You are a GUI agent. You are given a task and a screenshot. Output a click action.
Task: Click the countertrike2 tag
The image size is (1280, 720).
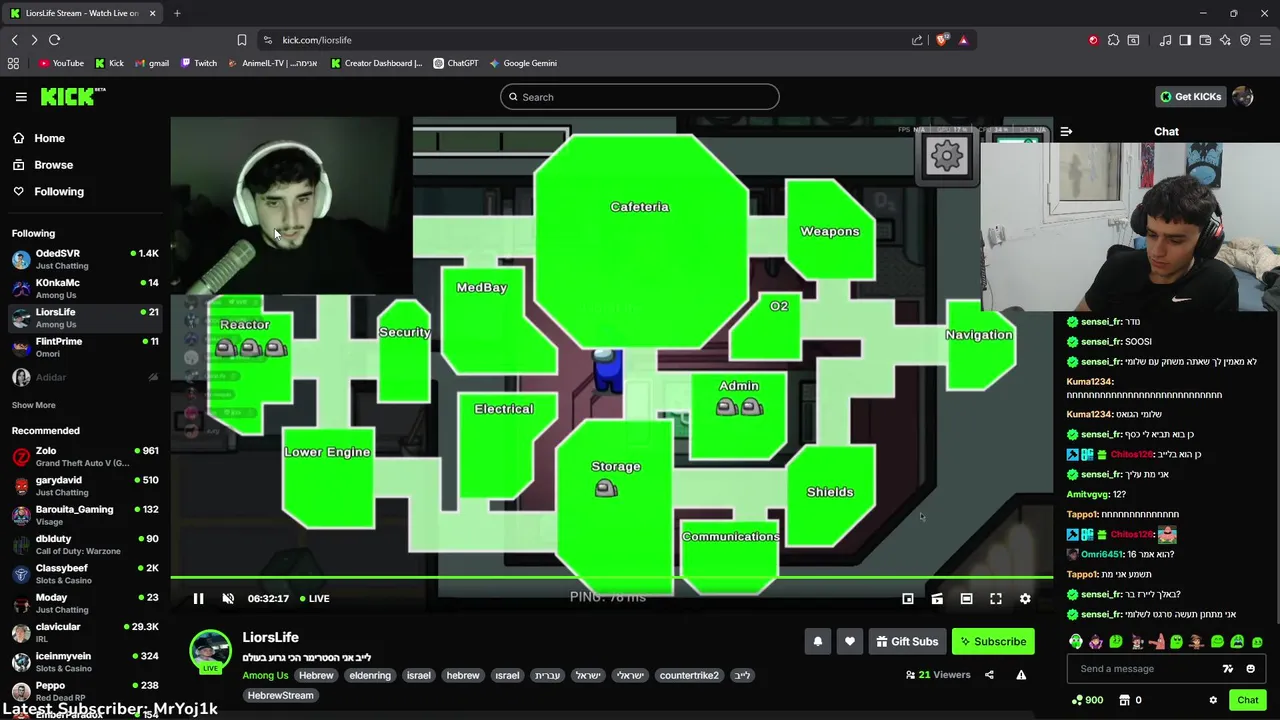click(x=689, y=675)
